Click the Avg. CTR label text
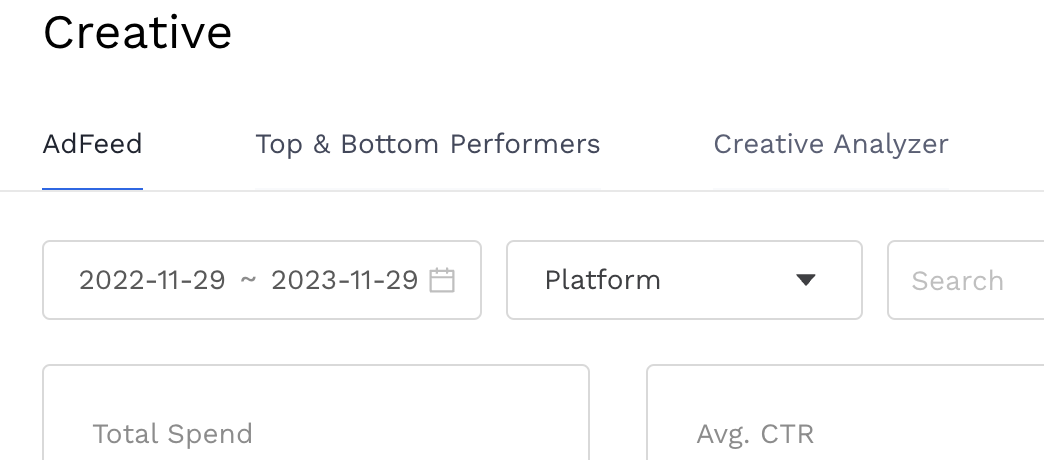Screen dimensions: 1044x460 755,434
